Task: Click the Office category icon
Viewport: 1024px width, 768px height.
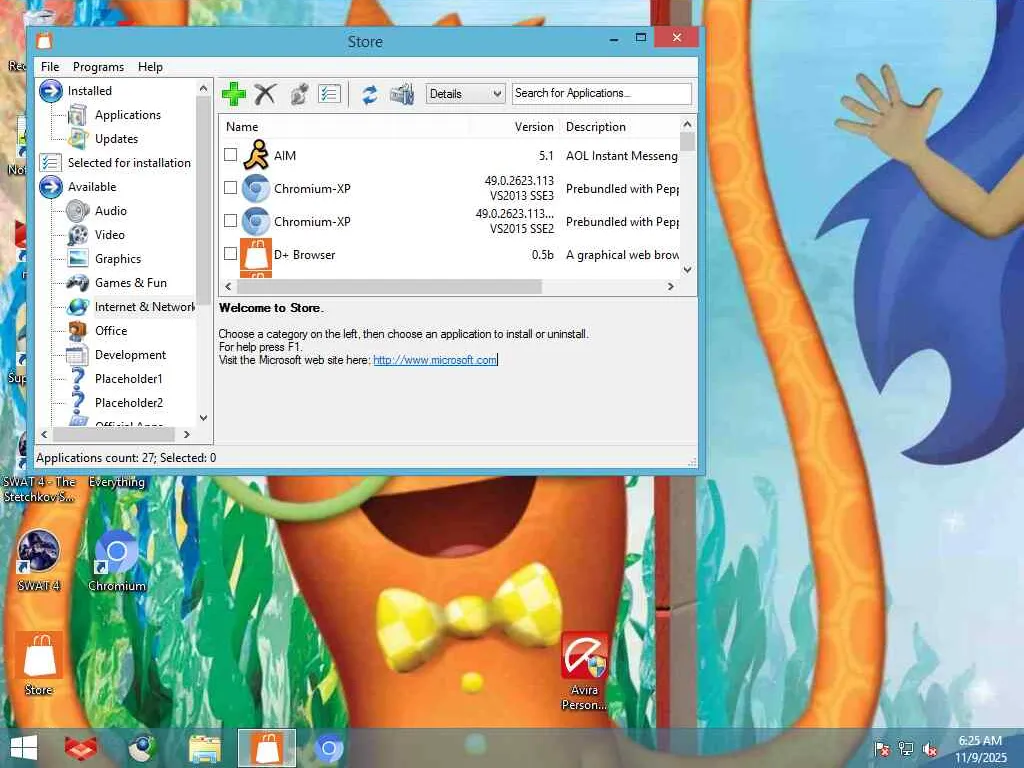Action: [78, 330]
